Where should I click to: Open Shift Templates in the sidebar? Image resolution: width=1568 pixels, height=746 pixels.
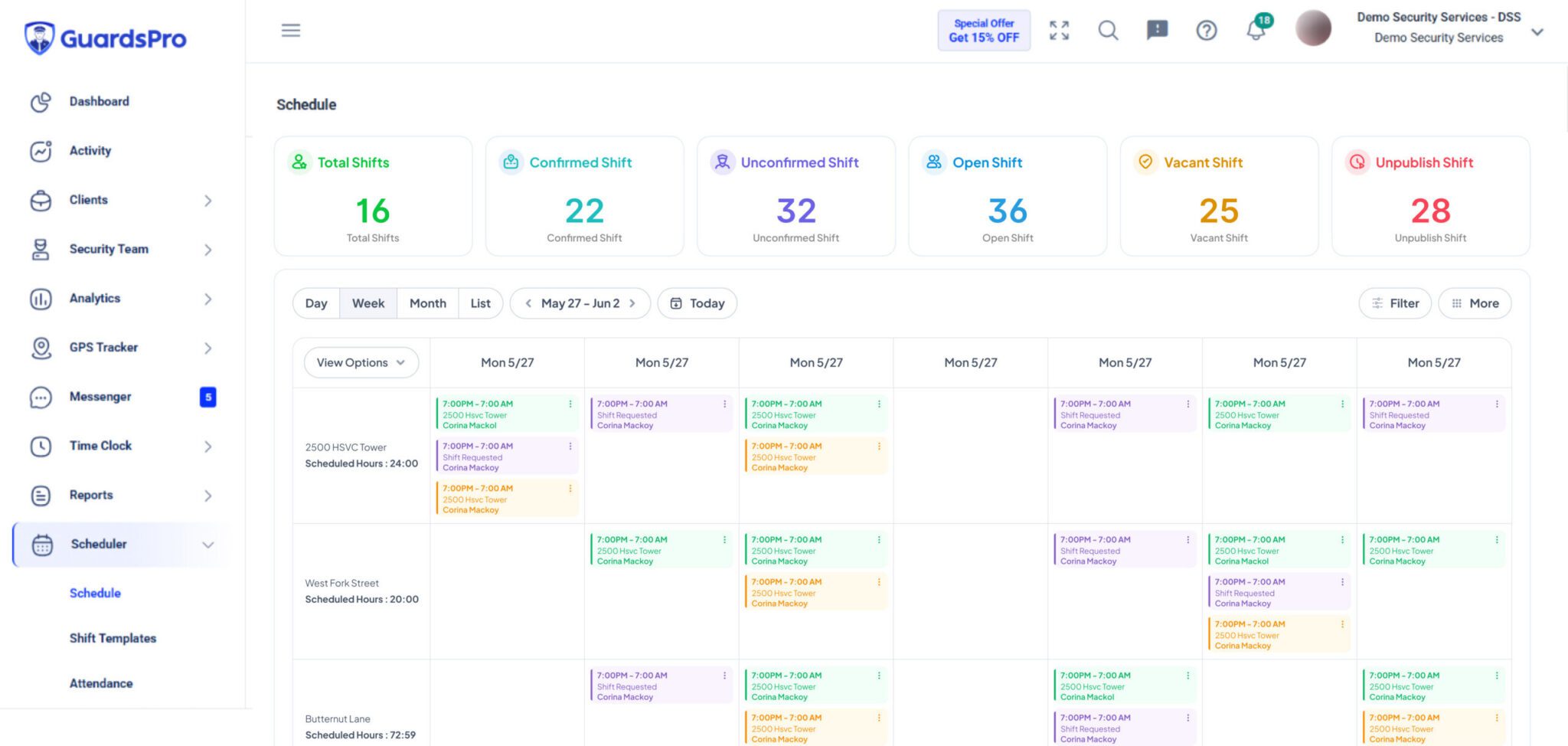(x=113, y=638)
